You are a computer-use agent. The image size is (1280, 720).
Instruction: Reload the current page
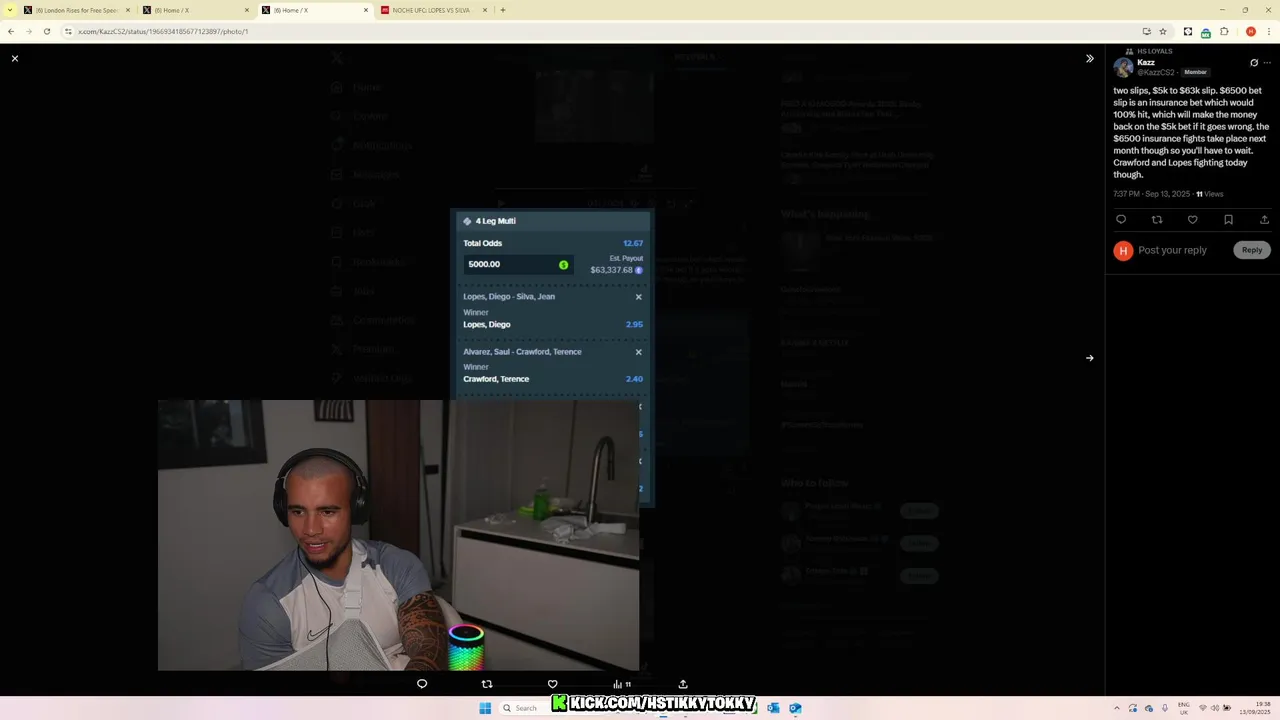tap(47, 31)
